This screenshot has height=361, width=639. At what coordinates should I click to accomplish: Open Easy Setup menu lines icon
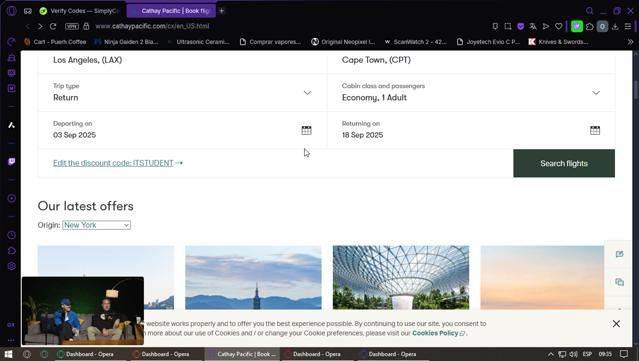[628, 26]
